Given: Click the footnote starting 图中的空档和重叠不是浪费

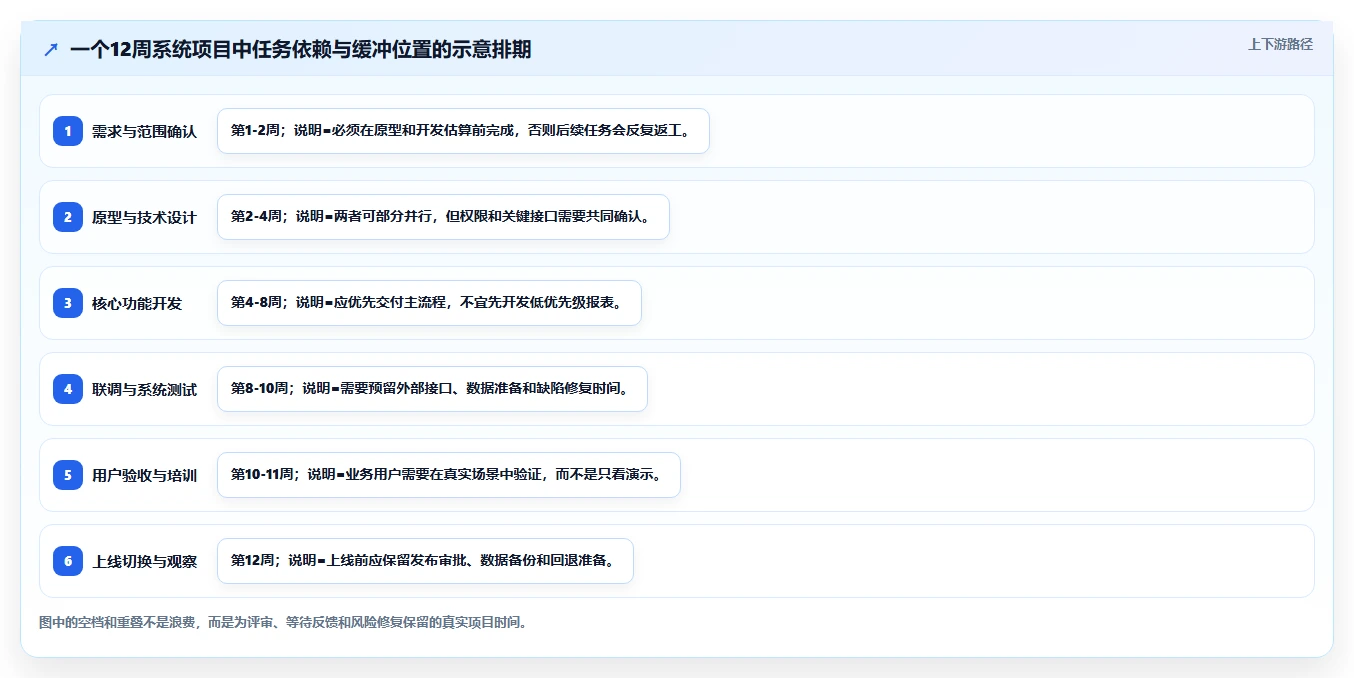Looking at the screenshot, I should coord(283,622).
